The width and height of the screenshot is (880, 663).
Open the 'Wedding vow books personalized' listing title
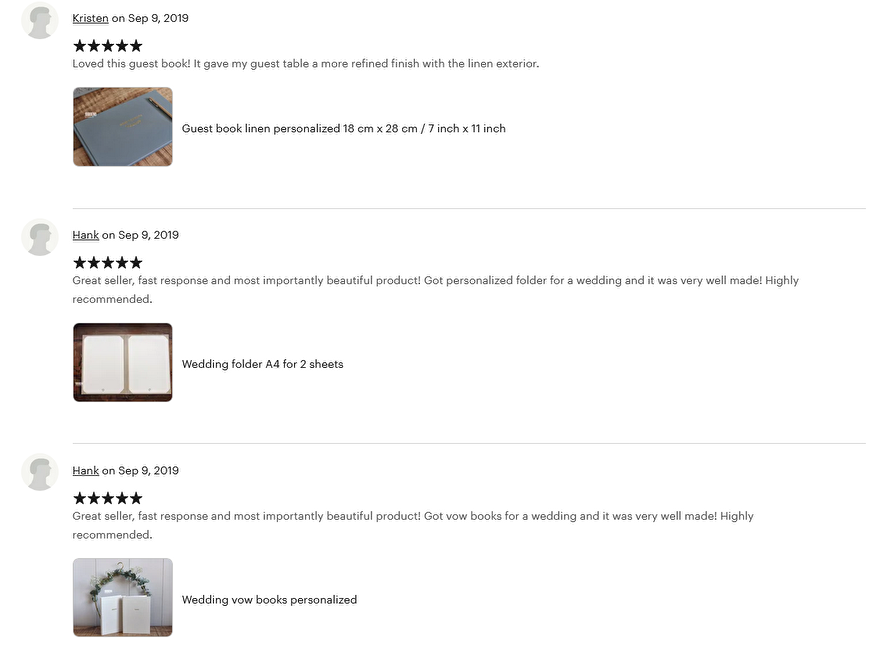pos(269,600)
